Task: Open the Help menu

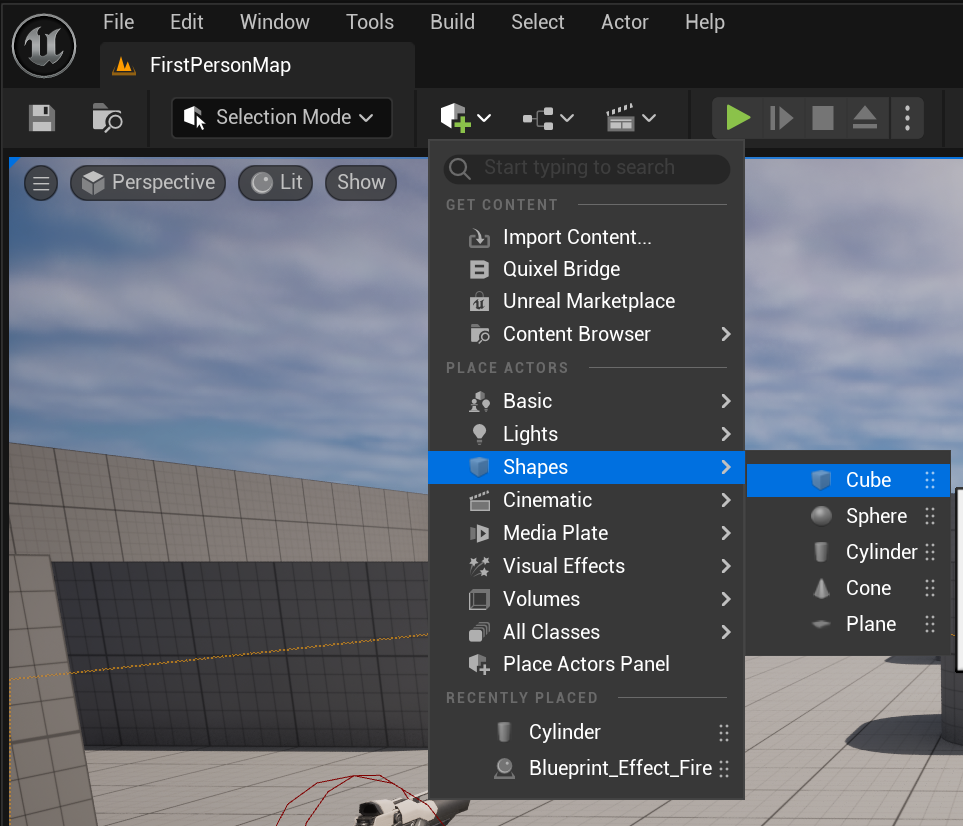Action: (705, 22)
